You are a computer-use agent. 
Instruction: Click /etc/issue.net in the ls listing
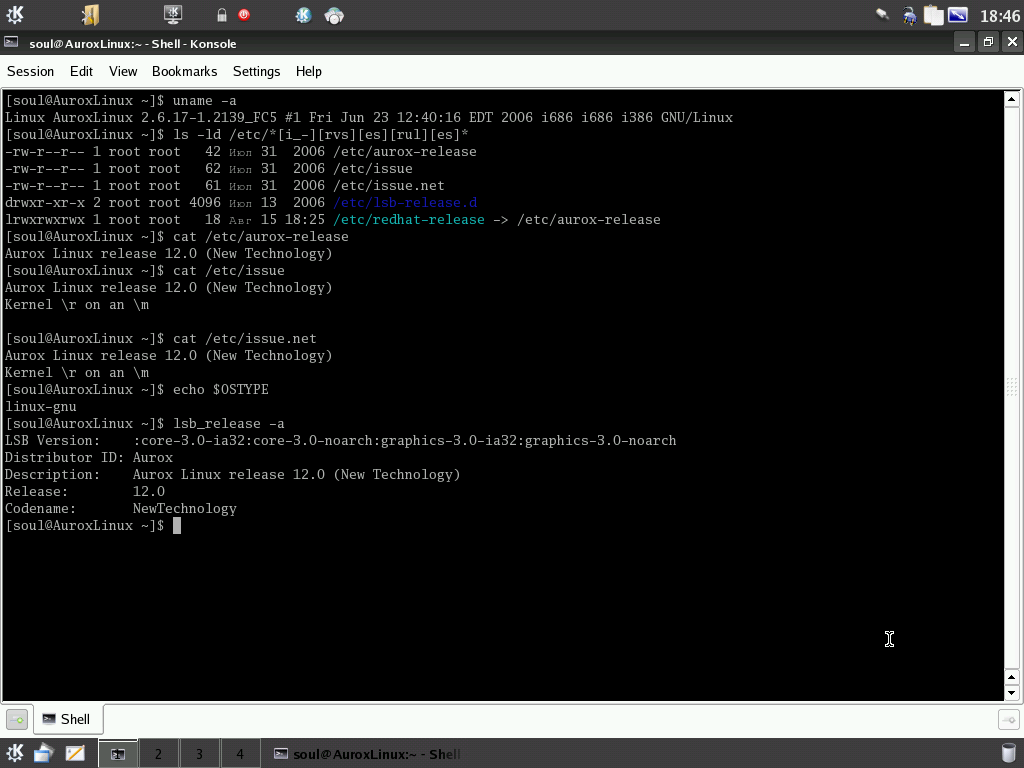(x=389, y=185)
